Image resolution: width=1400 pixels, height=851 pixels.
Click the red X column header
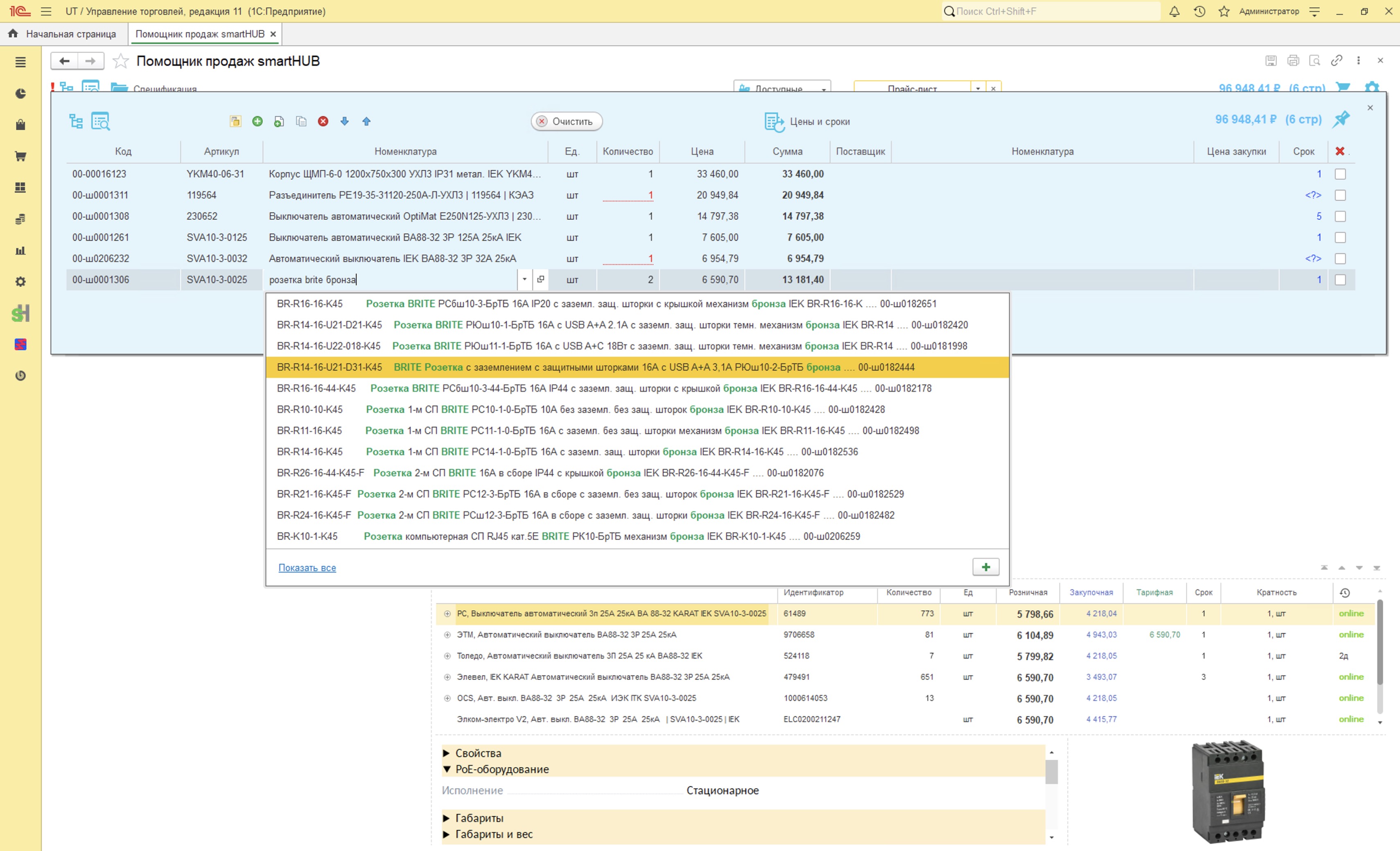(1340, 151)
